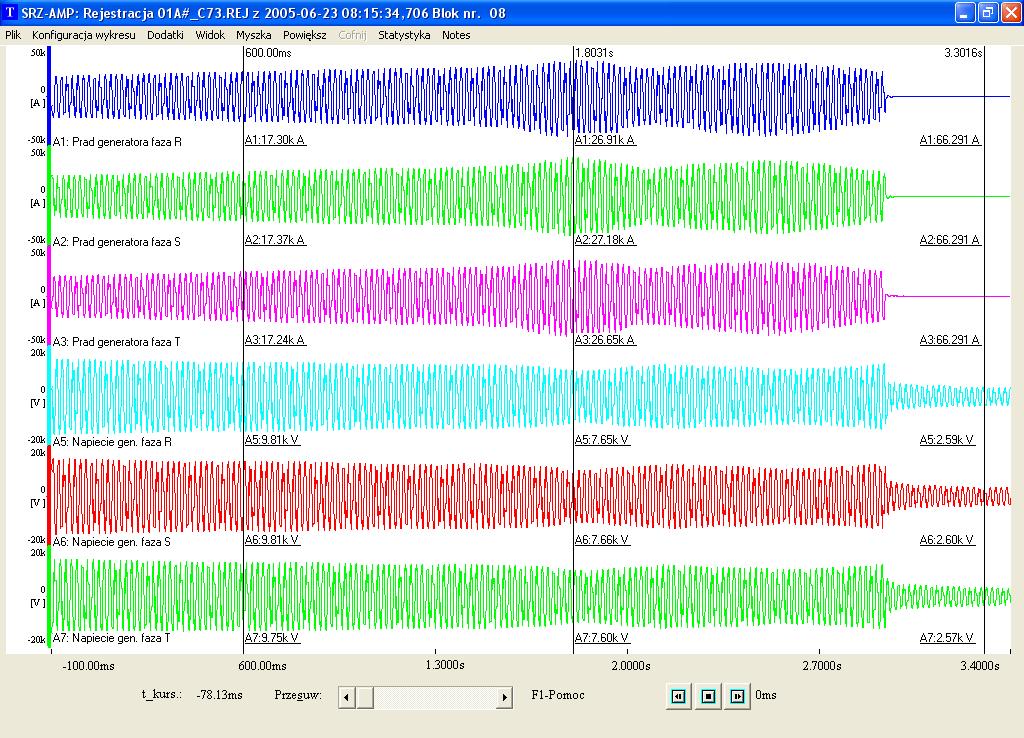Click the T application icon in title bar
This screenshot has height=738, width=1024.
10,12
